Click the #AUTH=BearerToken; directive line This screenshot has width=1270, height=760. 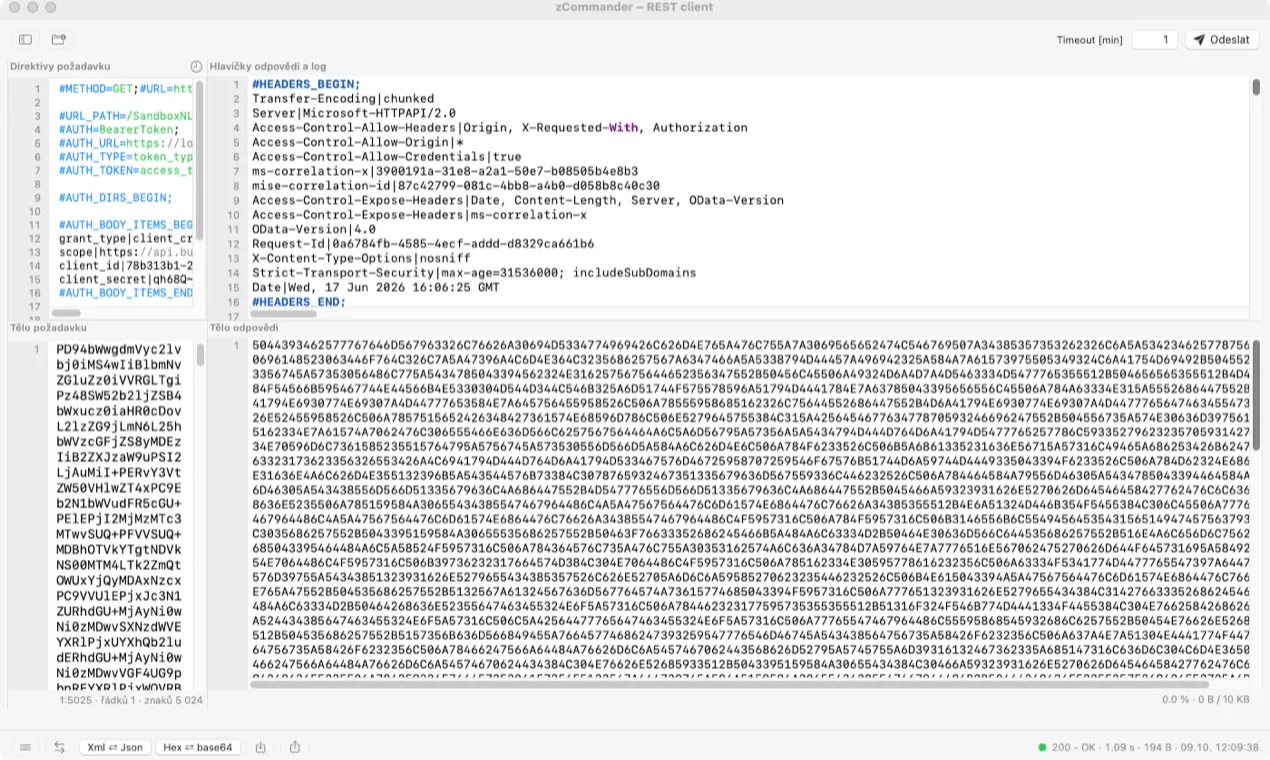tap(119, 130)
